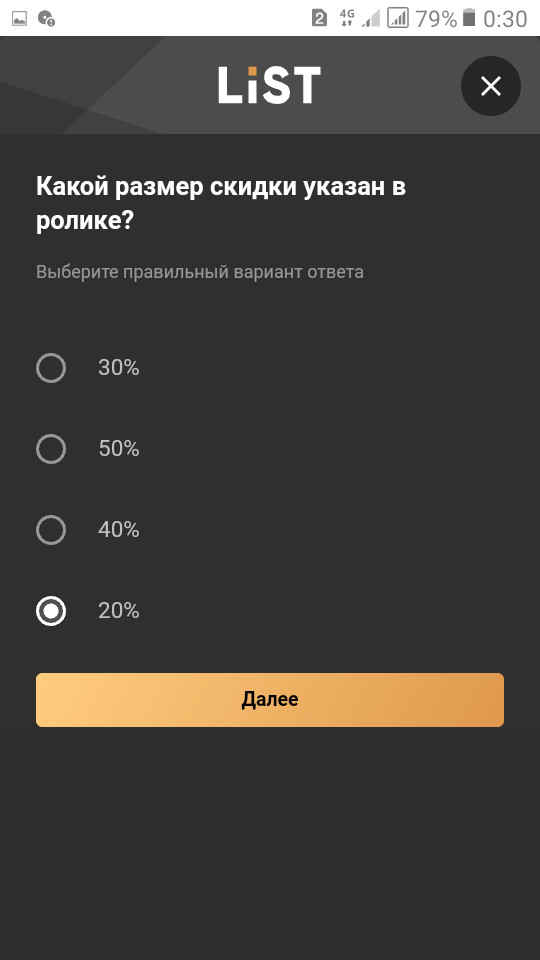Tap the 40% answer label
The image size is (540, 960).
(x=119, y=530)
